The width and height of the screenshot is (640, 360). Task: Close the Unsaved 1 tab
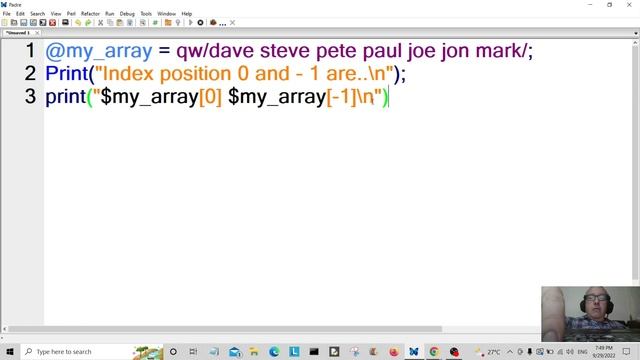tap(37, 33)
